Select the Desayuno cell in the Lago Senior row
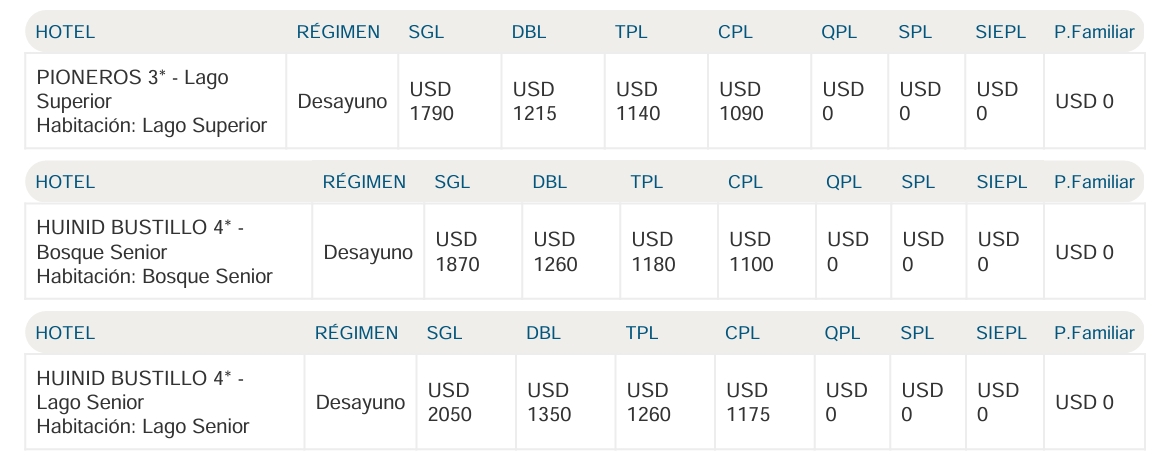This screenshot has width=1172, height=461. click(x=361, y=402)
